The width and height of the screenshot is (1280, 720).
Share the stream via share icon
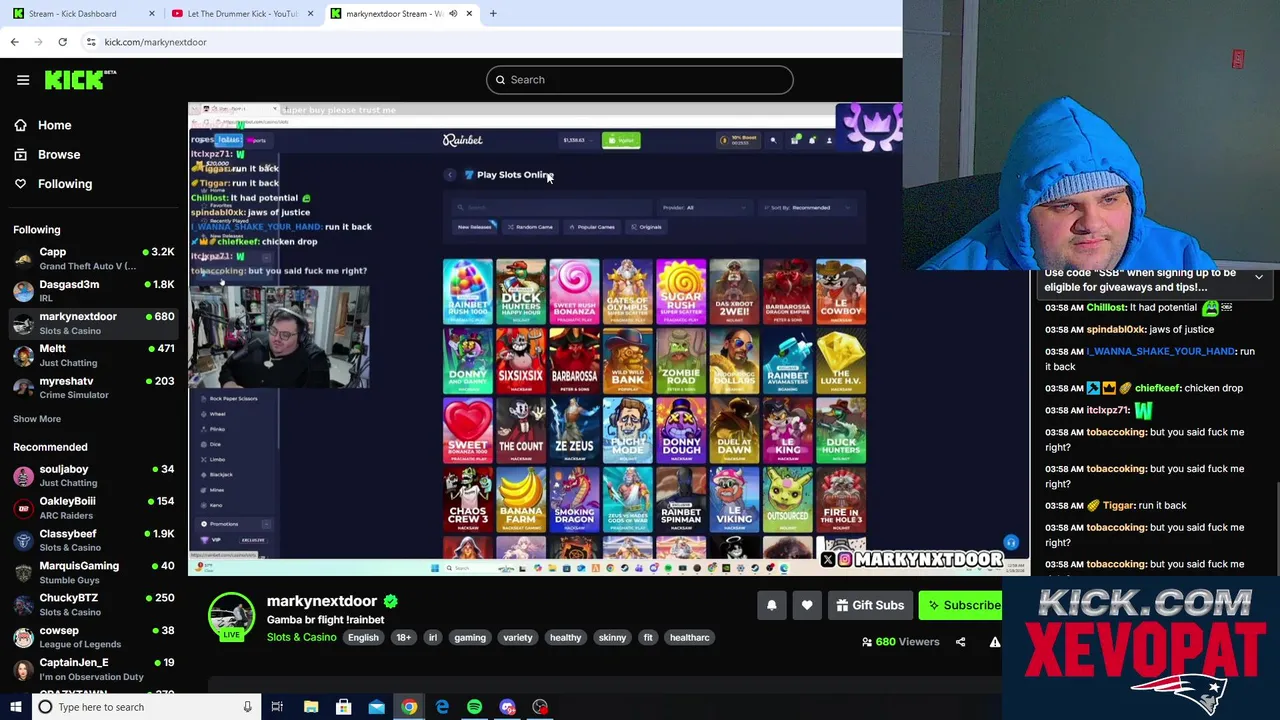pyautogui.click(x=960, y=642)
